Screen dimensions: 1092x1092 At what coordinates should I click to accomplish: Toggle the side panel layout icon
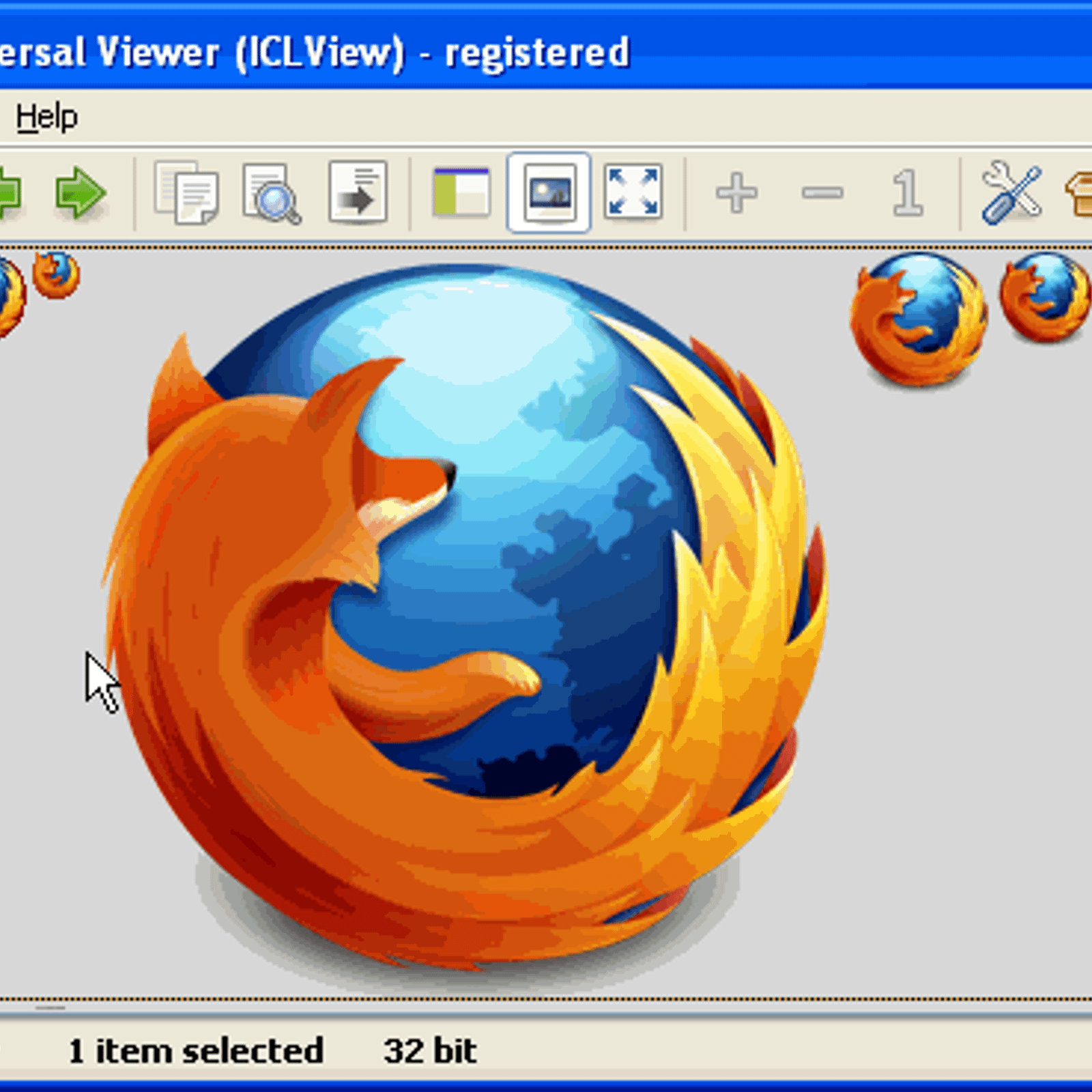tap(461, 192)
